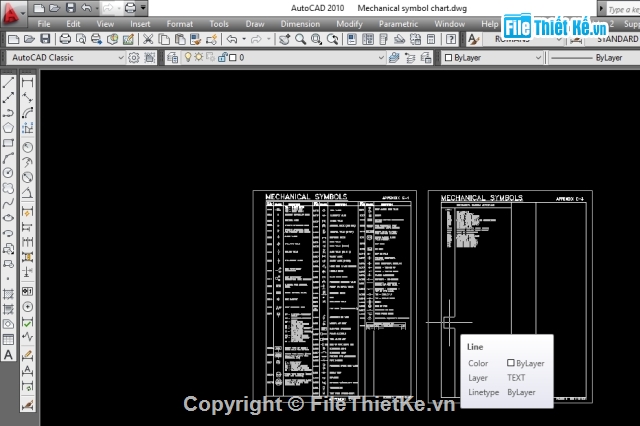Click the Layer Previous icon
The height and width of the screenshot is (426, 640).
point(410,58)
